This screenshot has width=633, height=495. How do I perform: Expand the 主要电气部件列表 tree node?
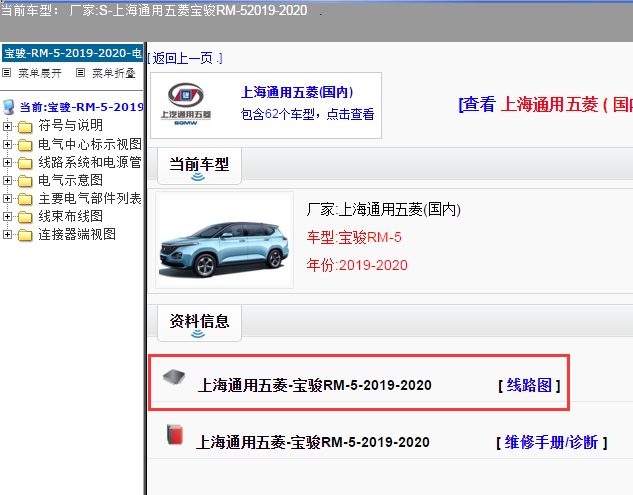pyautogui.click(x=7, y=198)
